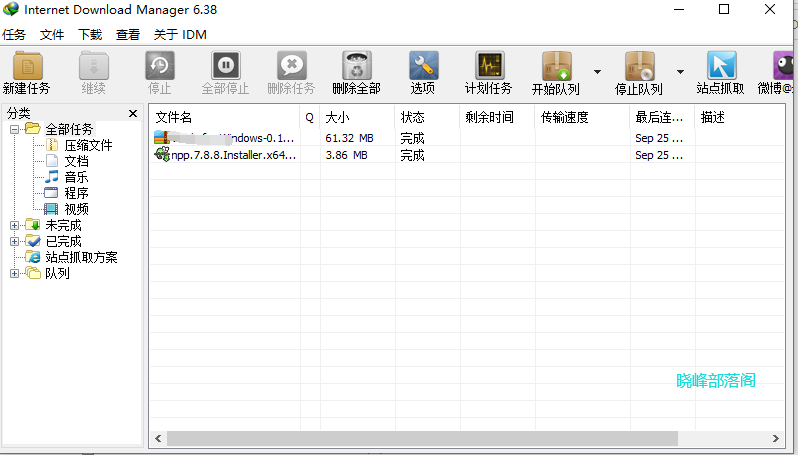Select 视频 category

coord(77,209)
